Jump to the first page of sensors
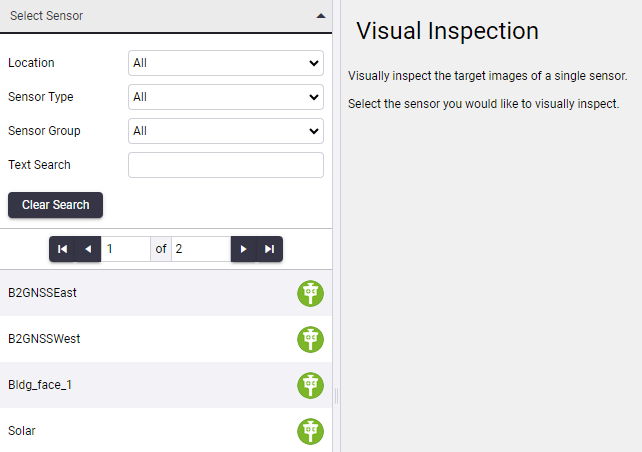Viewport: 642px width, 452px height. [x=62, y=249]
